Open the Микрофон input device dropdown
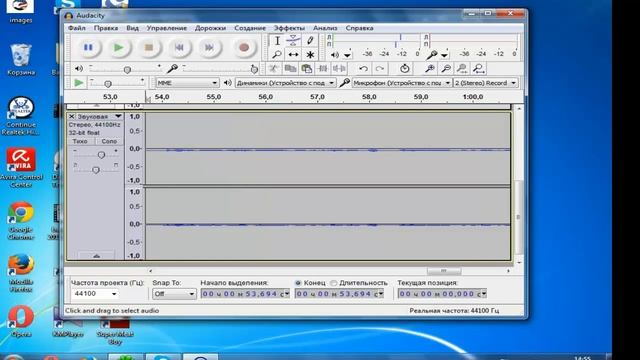Viewport: 640px width, 360px height. coord(402,83)
